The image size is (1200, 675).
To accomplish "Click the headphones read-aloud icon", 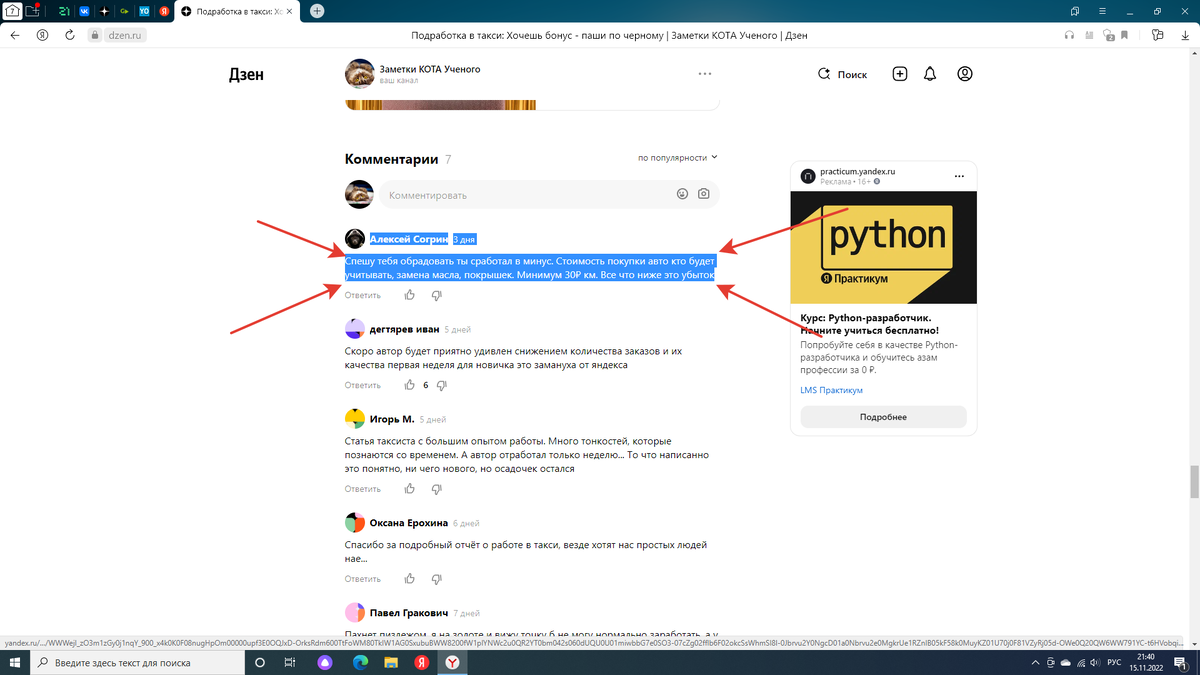I will click(x=1069, y=35).
